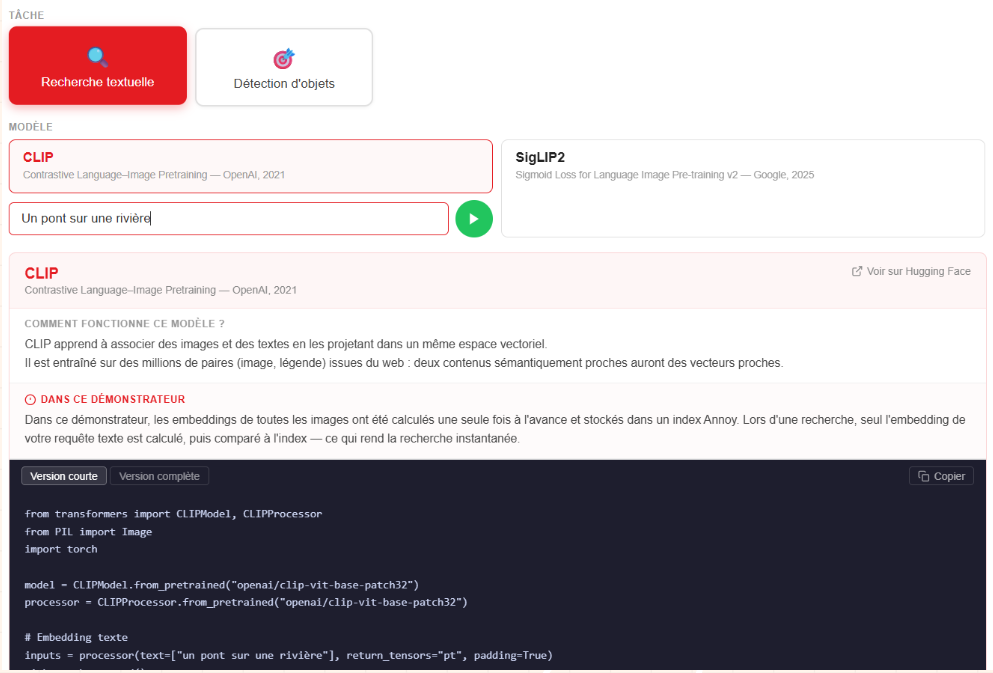Choose the SigLIP2 model card
The width and height of the screenshot is (993, 673).
click(x=743, y=189)
